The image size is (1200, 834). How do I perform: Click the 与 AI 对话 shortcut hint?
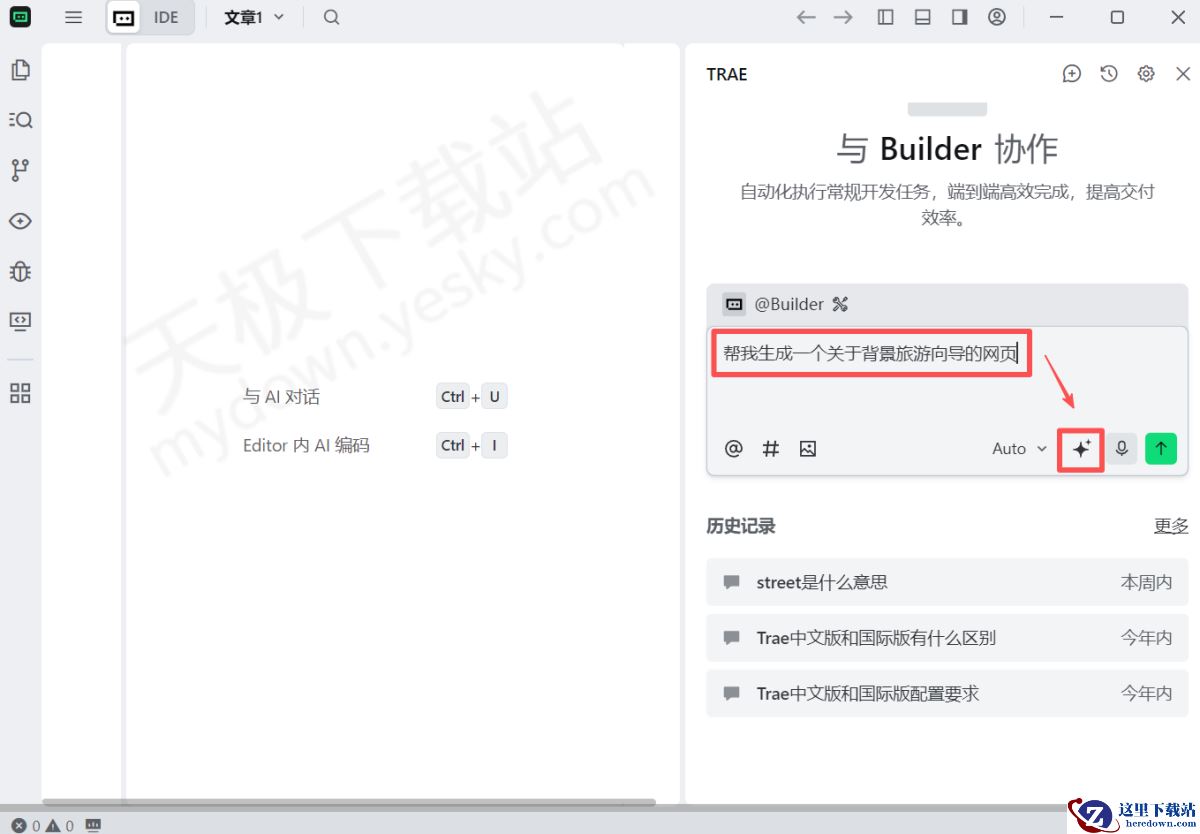pyautogui.click(x=281, y=397)
